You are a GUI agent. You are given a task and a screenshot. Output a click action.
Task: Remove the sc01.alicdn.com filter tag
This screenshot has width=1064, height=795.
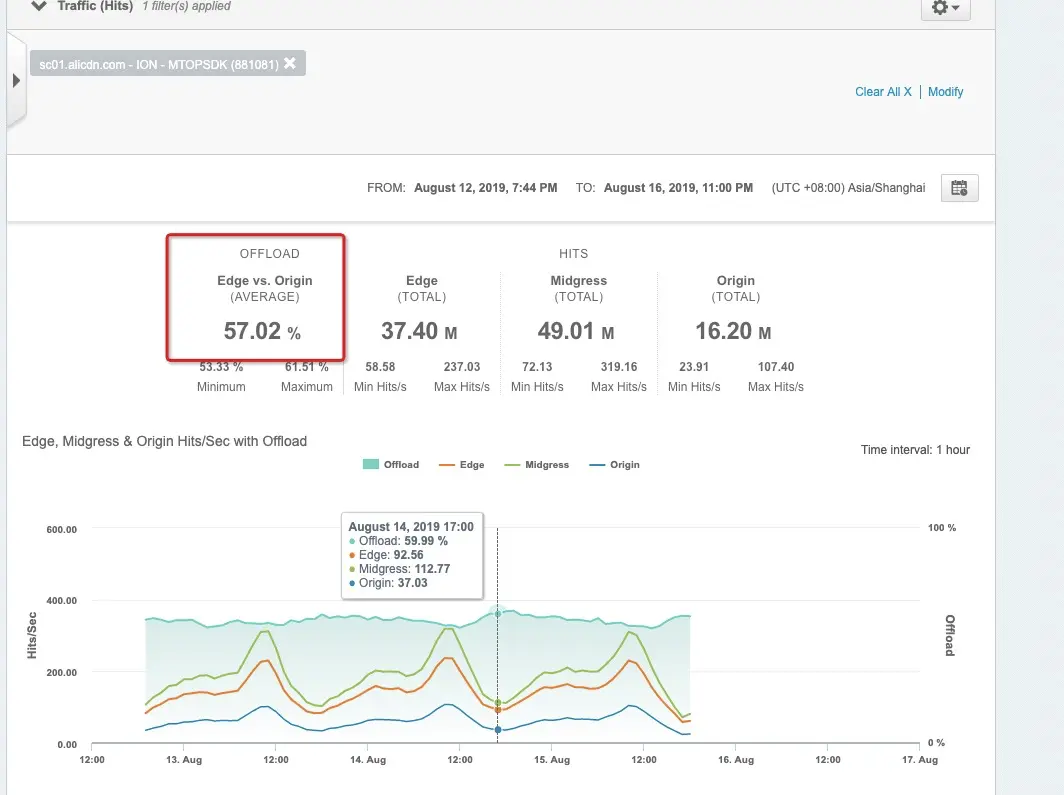[x=290, y=63]
